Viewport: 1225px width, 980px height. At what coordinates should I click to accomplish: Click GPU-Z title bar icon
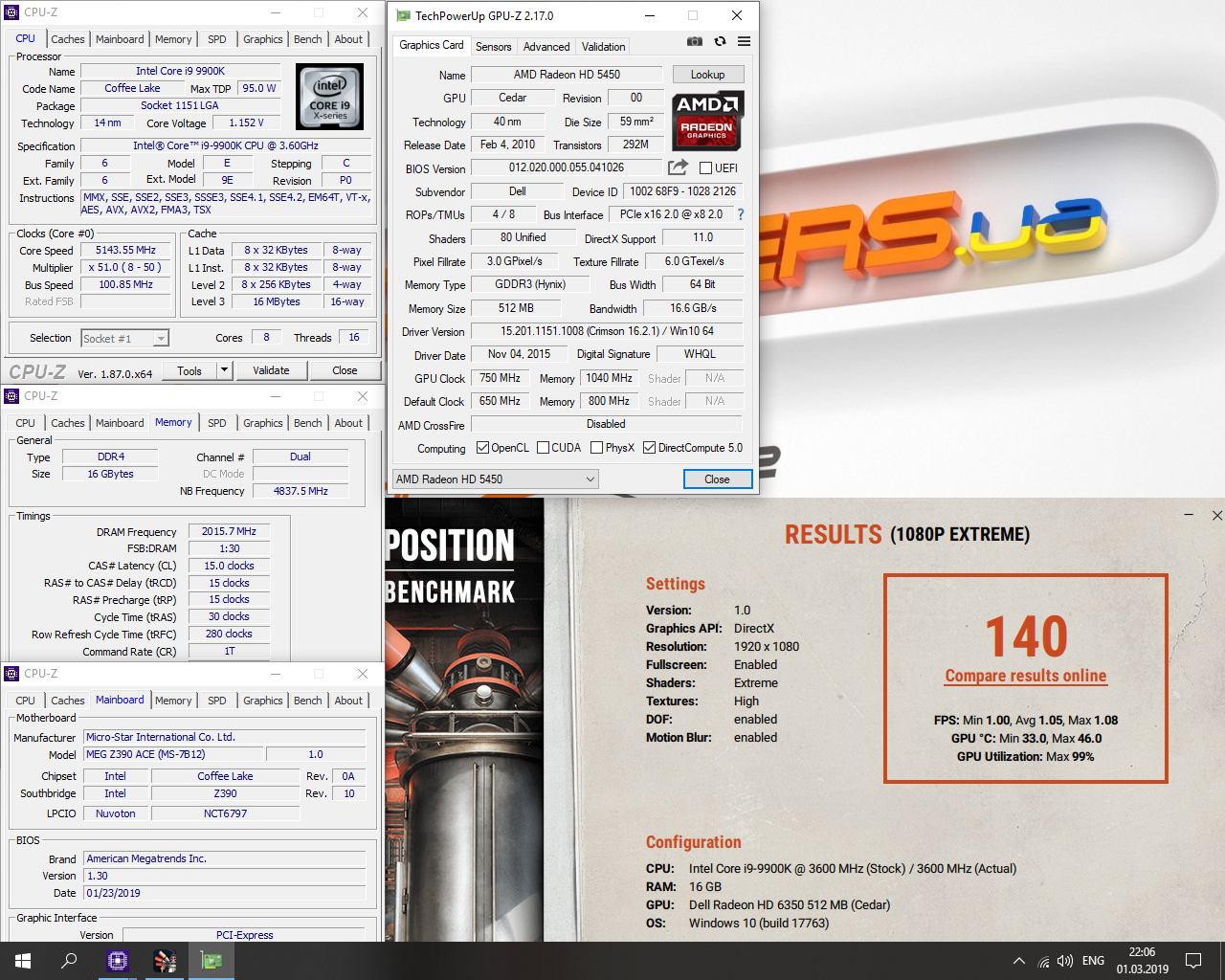tap(403, 15)
